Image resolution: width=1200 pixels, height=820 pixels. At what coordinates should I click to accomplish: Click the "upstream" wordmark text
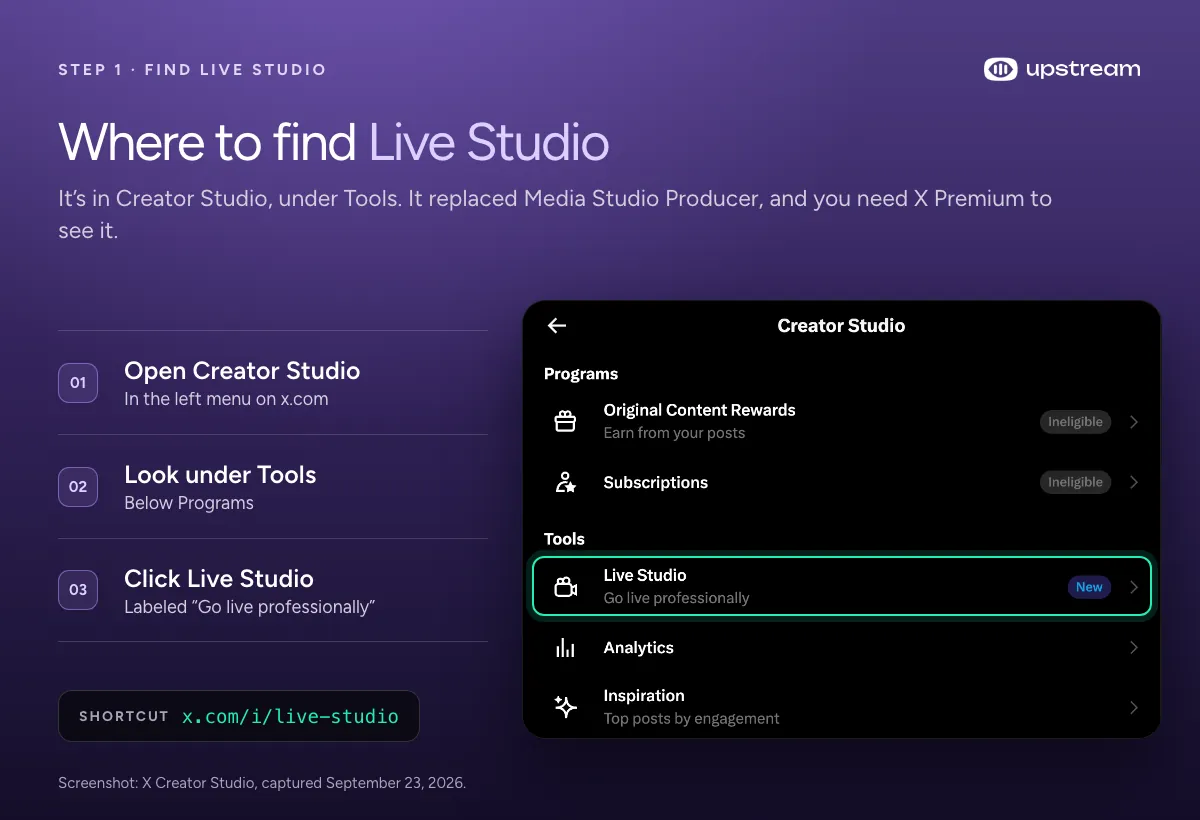[1083, 69]
